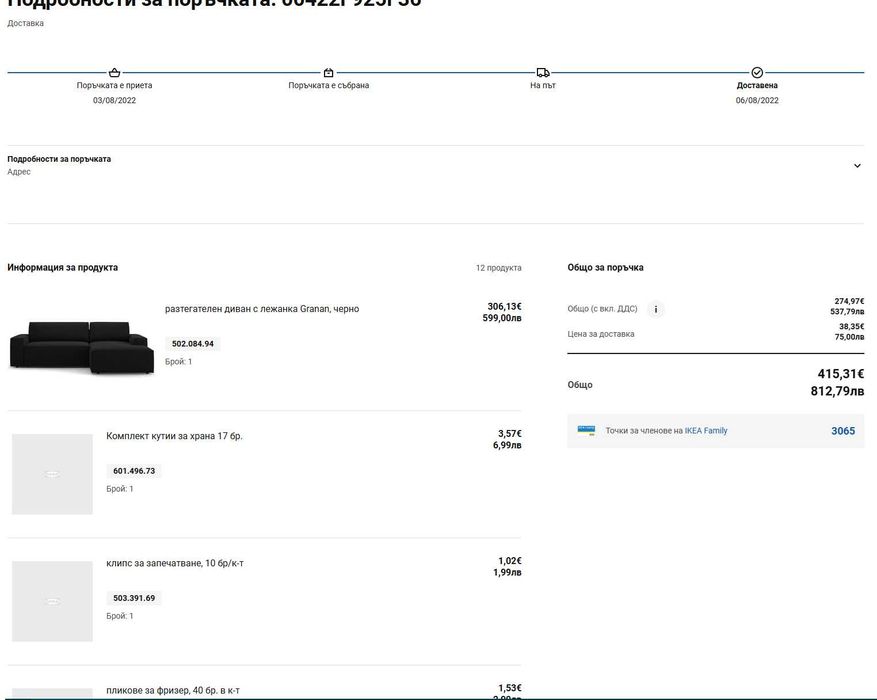This screenshot has width=877, height=700.
Task: Click product name 'пликове за фризер, 40 бр. в к-т'
Action: click(173, 690)
